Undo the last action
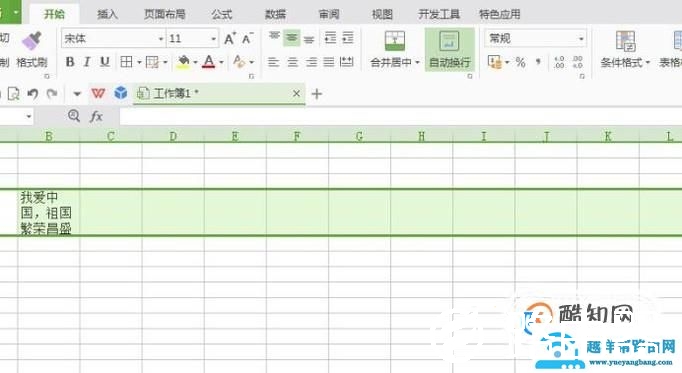This screenshot has height=373, width=682. point(33,94)
